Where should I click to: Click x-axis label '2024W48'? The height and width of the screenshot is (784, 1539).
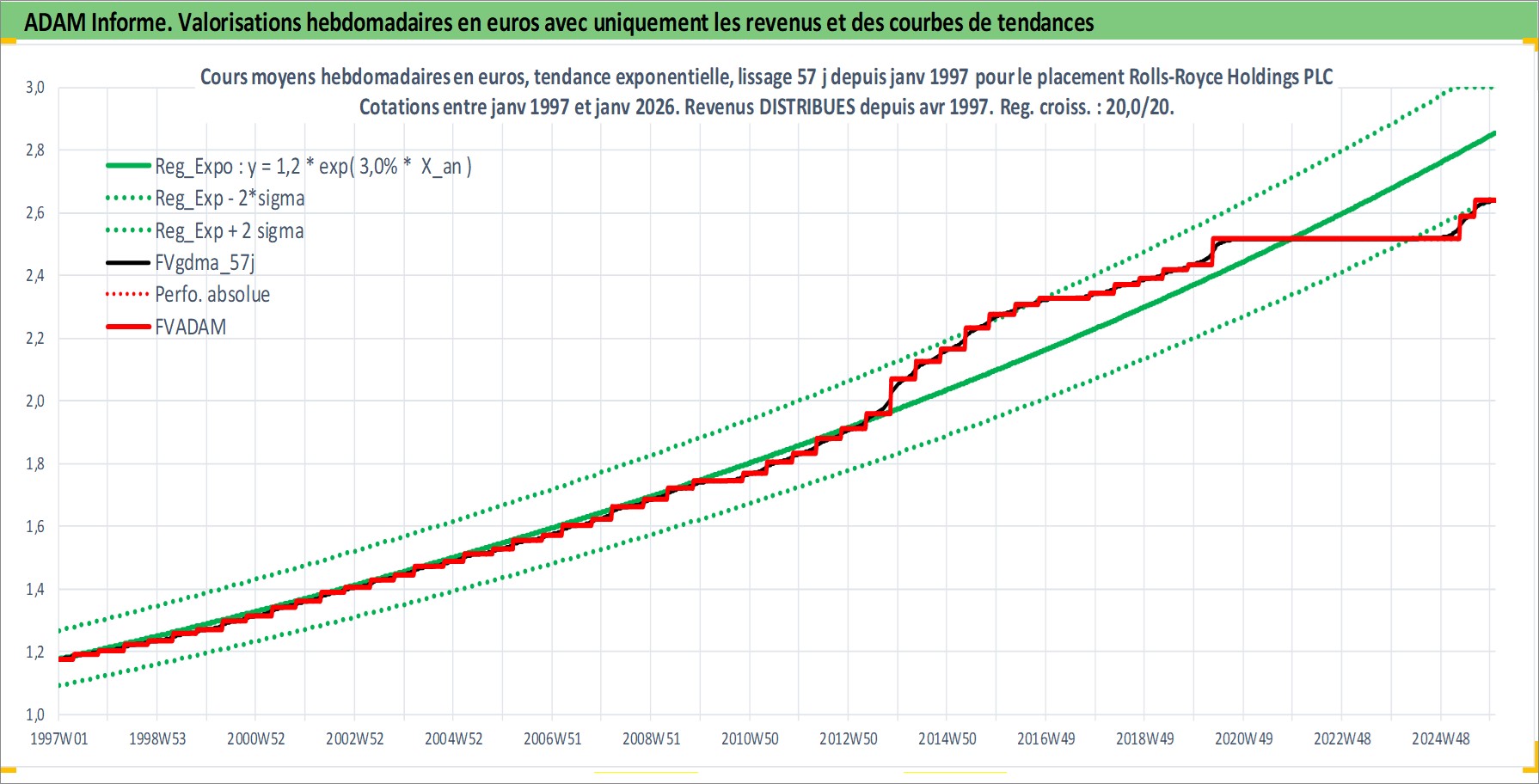[1441, 739]
